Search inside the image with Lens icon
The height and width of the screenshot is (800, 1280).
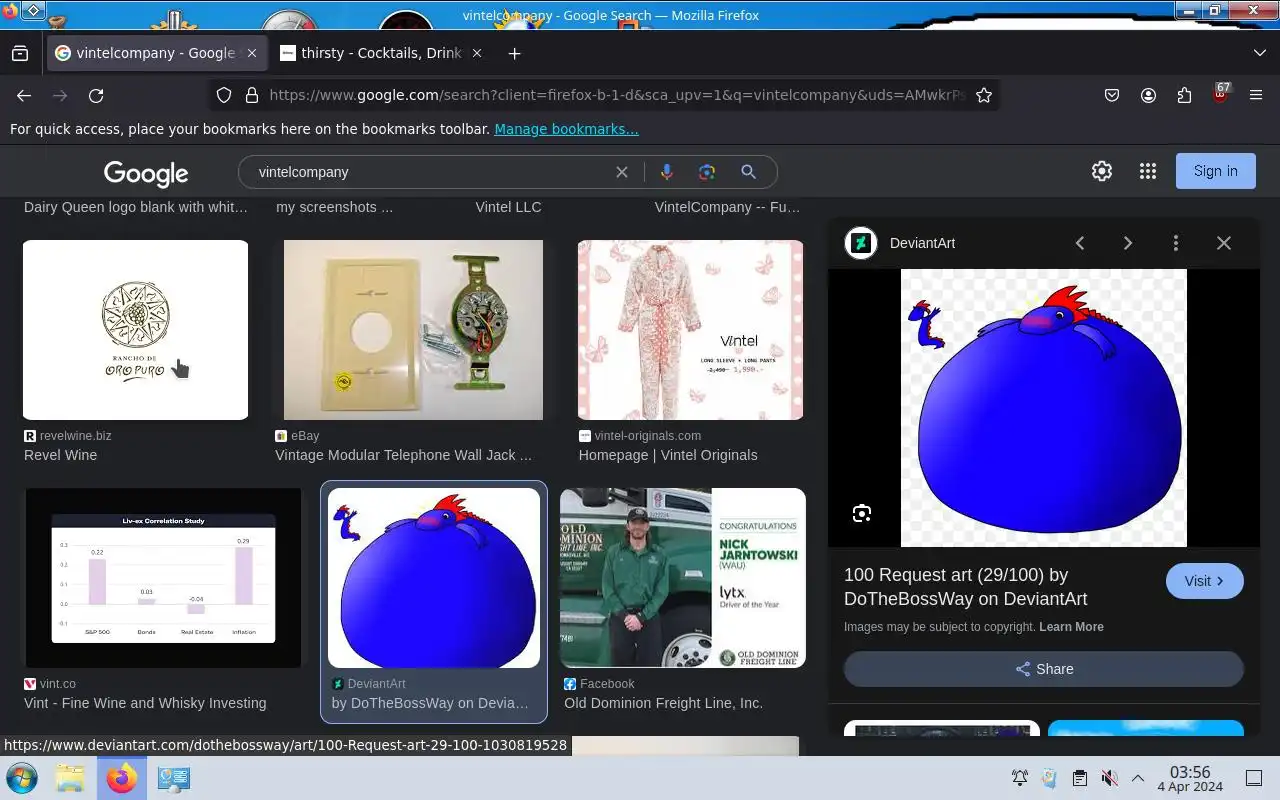(862, 513)
